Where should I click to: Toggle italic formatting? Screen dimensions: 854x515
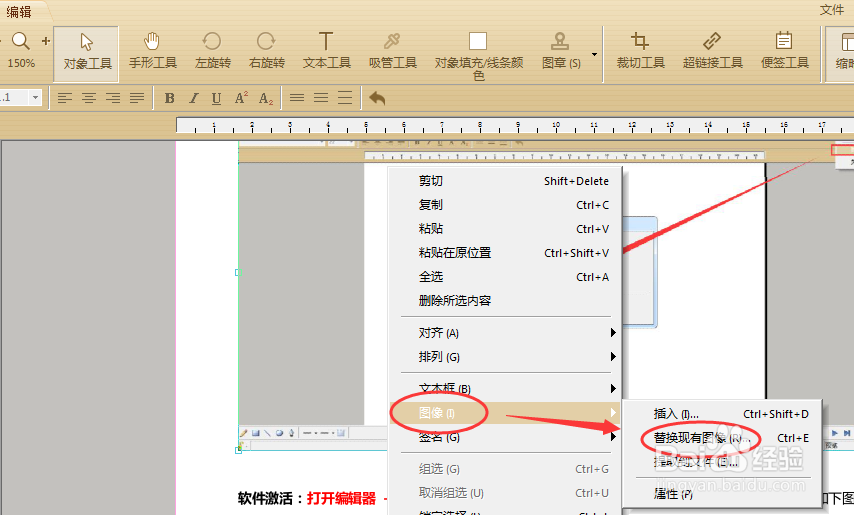(x=193, y=98)
